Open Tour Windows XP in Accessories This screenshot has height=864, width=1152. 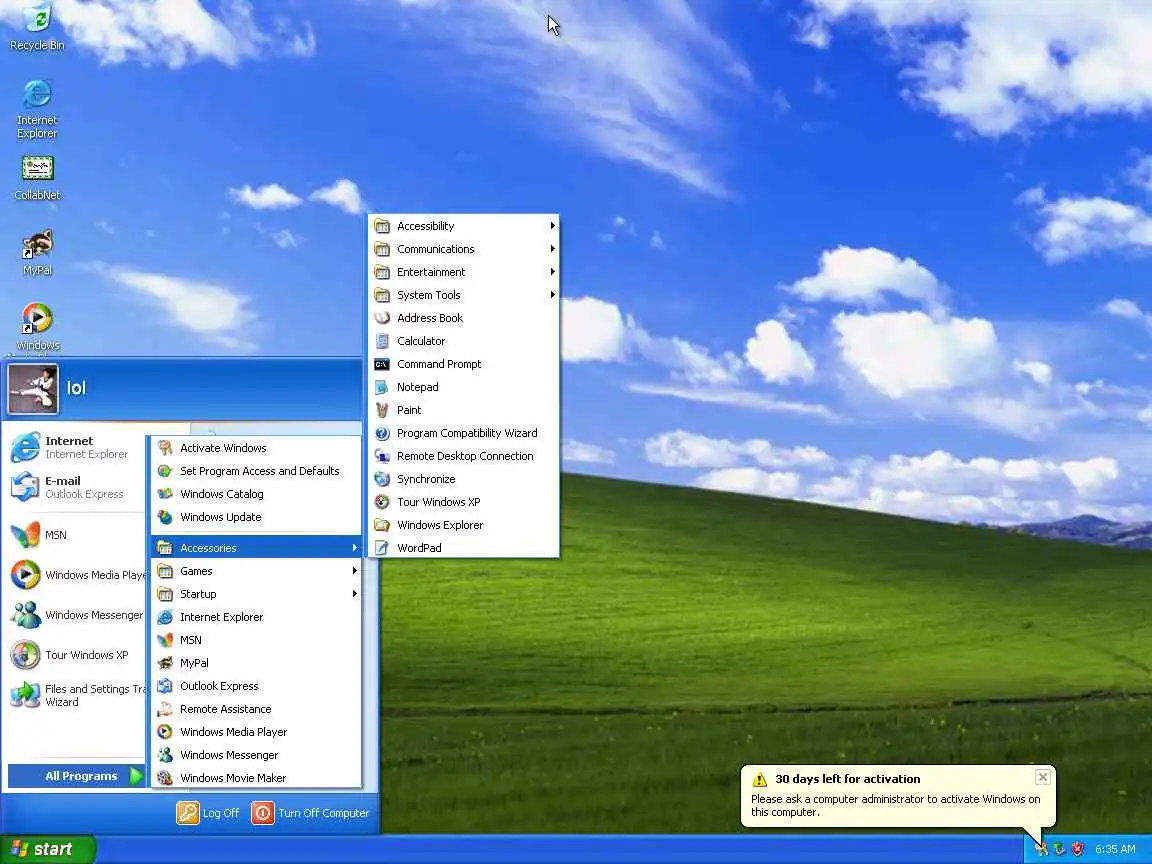[464, 503]
